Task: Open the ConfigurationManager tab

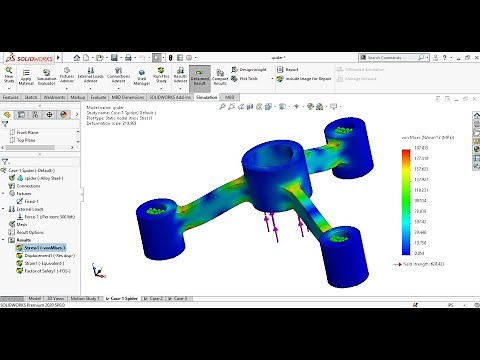Action: pos(35,115)
